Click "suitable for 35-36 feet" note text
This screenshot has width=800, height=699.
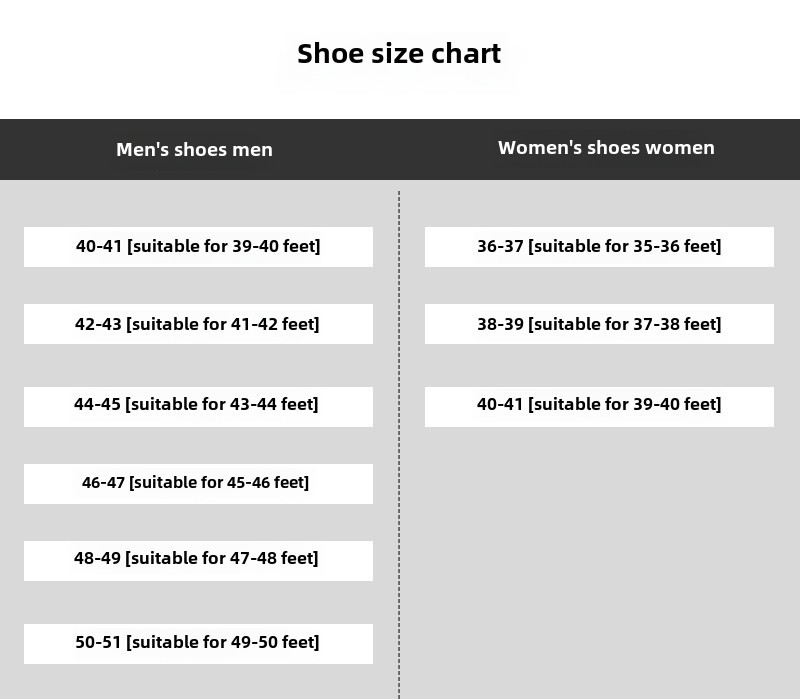click(x=625, y=246)
